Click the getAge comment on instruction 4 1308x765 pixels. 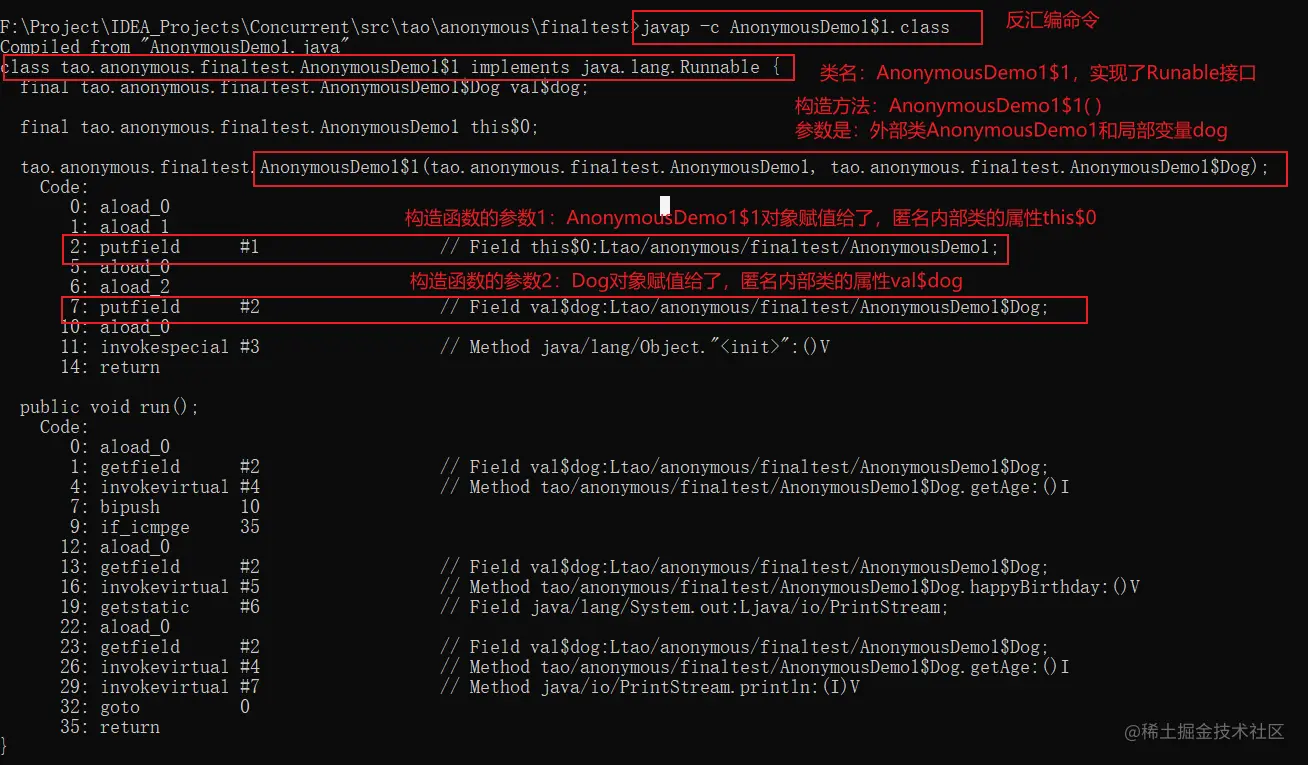755,487
